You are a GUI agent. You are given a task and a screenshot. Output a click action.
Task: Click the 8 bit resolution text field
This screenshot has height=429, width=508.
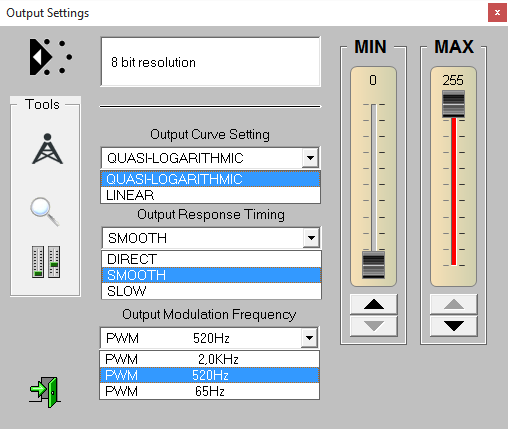click(211, 62)
